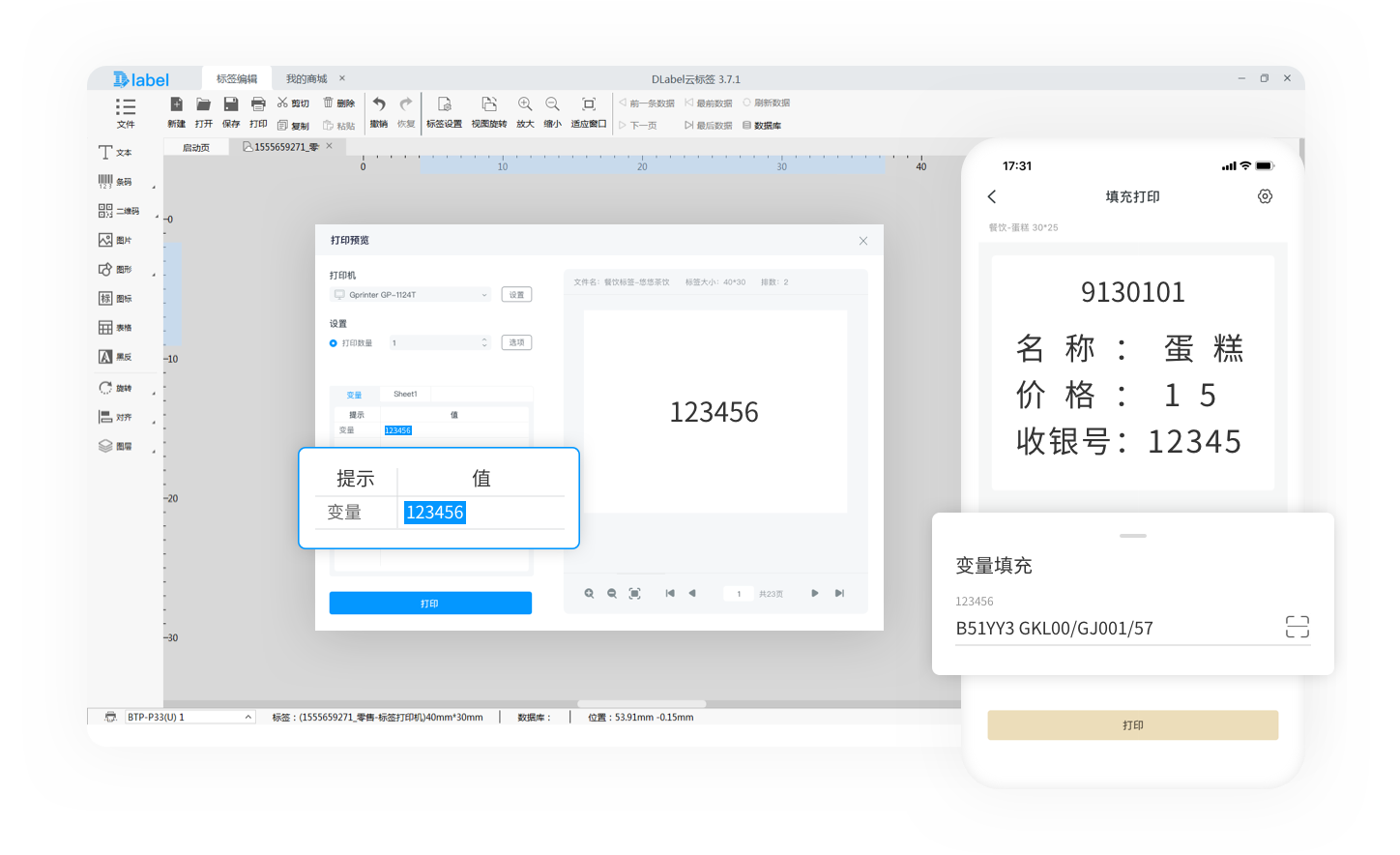Redo with the 恢复 arrow
Screen dimensions: 1400x855
(x=406, y=103)
